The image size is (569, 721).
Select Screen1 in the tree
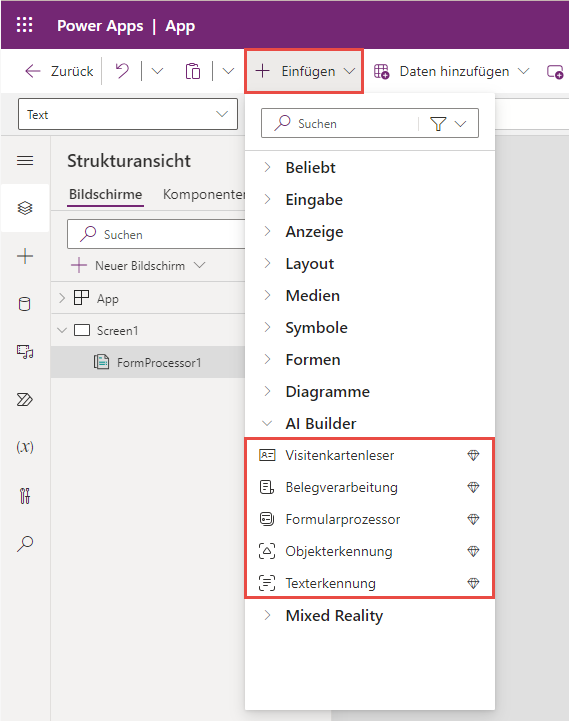point(117,331)
